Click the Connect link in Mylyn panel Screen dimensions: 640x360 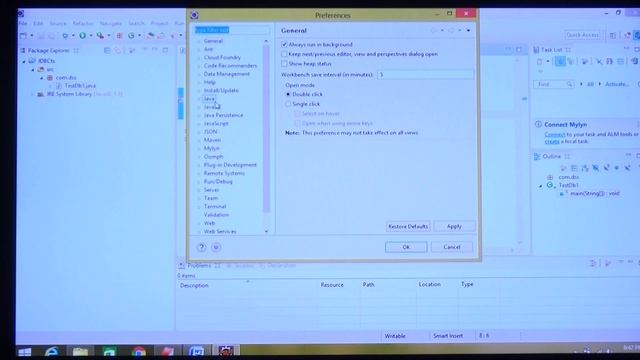coord(555,134)
